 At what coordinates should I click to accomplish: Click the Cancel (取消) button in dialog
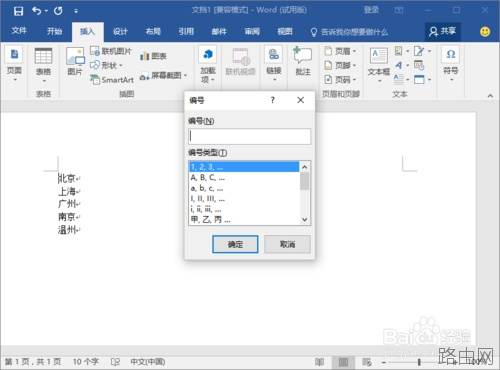click(x=287, y=244)
